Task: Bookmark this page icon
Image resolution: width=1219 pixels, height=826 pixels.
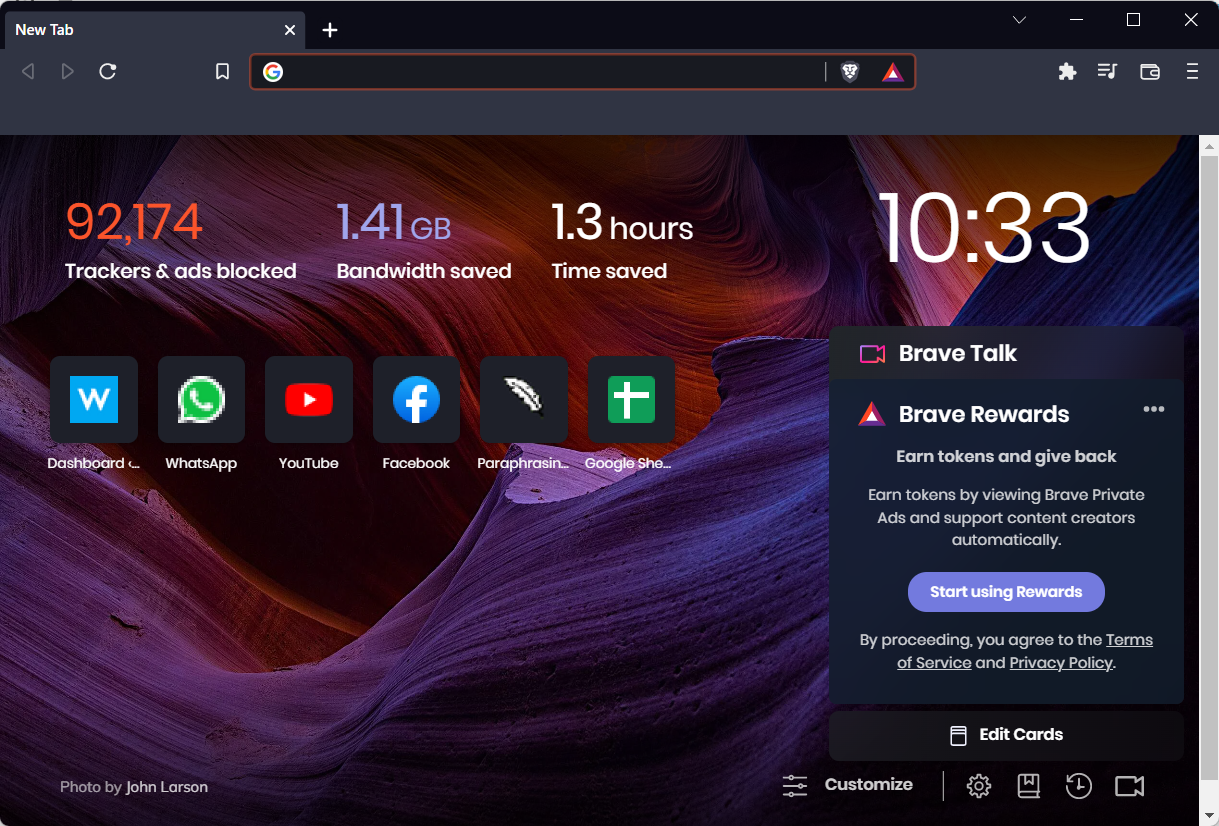Action: pyautogui.click(x=222, y=72)
